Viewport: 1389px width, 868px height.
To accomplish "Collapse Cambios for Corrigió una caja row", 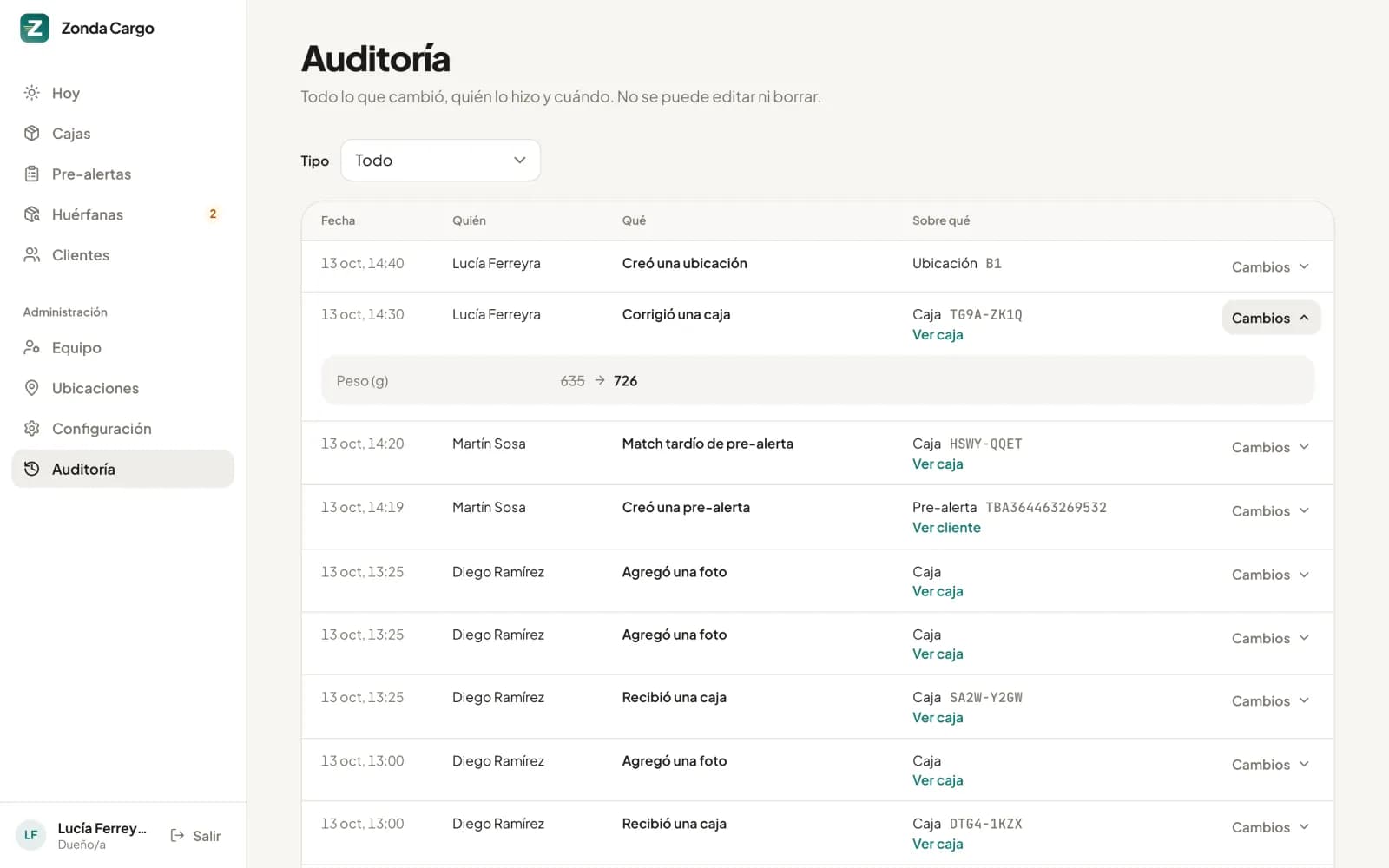I will [1271, 318].
